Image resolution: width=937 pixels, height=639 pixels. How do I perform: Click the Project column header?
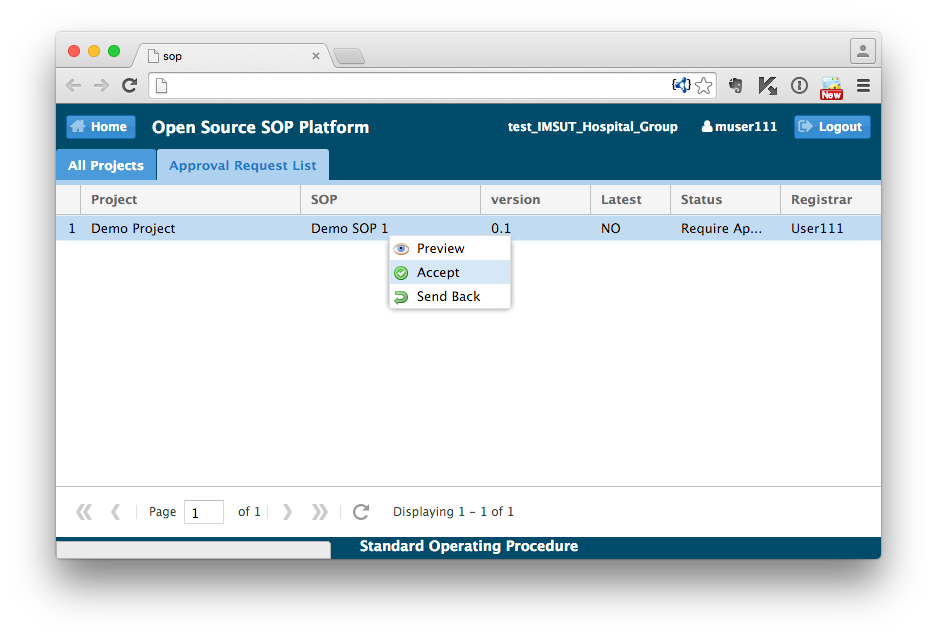(x=190, y=200)
